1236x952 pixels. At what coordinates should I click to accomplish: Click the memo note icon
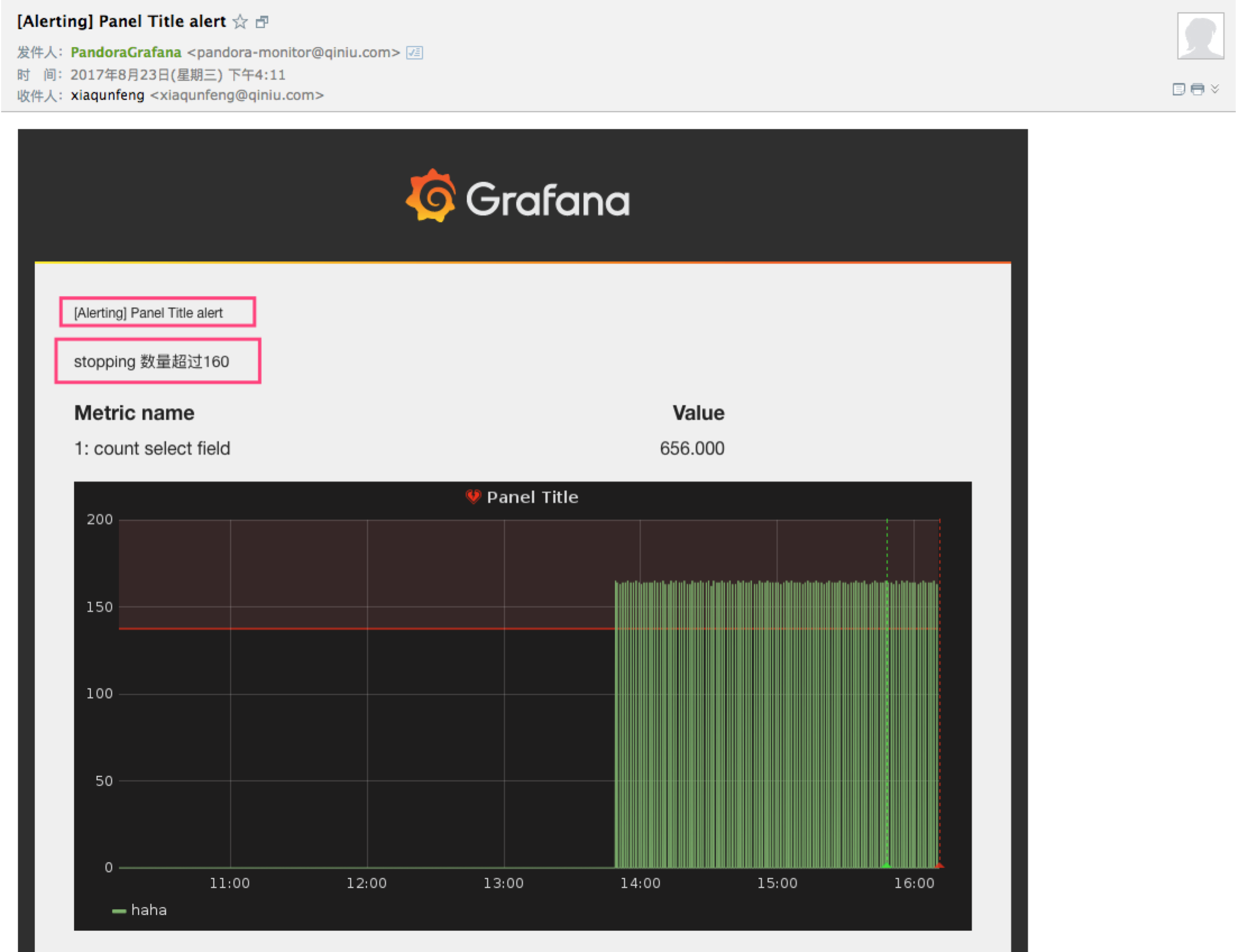[x=1178, y=89]
